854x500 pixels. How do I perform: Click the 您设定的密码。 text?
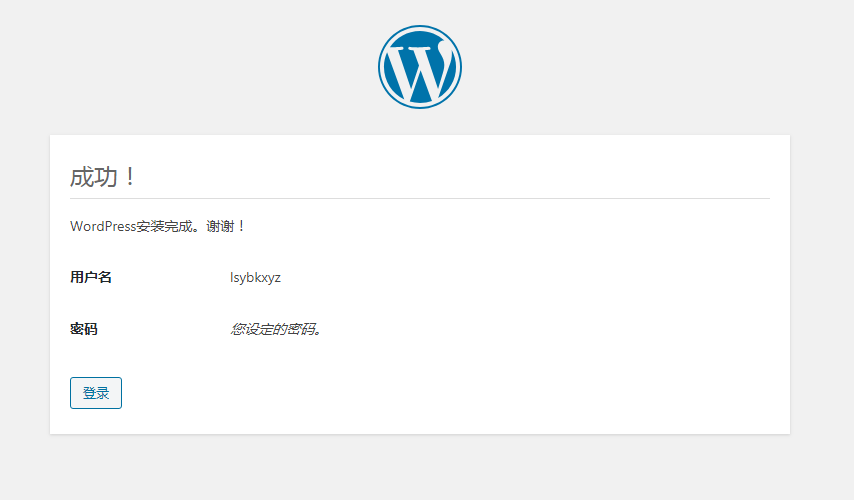(276, 329)
